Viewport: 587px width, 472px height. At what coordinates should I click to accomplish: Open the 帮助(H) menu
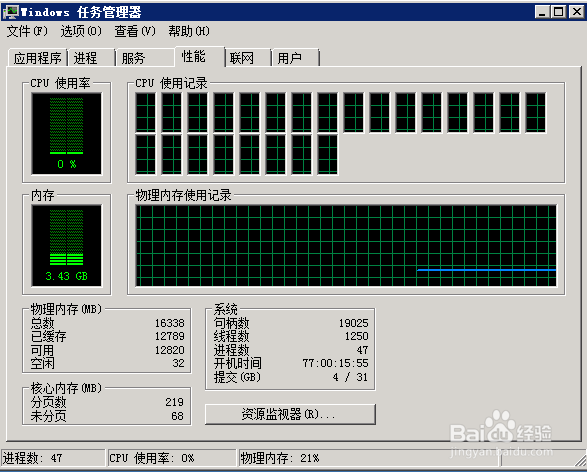tap(189, 31)
